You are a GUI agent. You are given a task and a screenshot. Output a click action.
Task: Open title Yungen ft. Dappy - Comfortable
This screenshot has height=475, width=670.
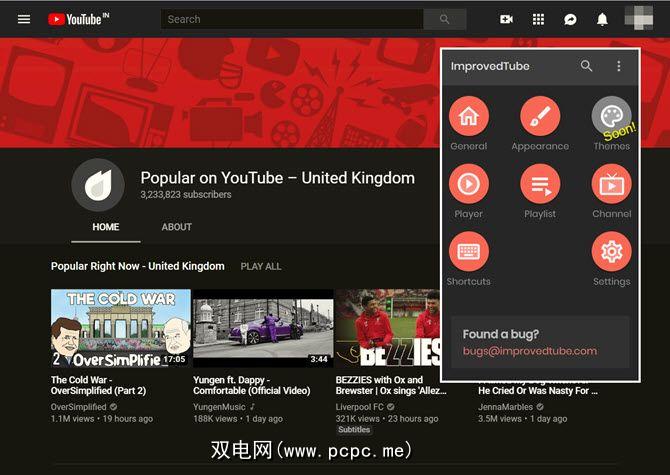coord(252,385)
